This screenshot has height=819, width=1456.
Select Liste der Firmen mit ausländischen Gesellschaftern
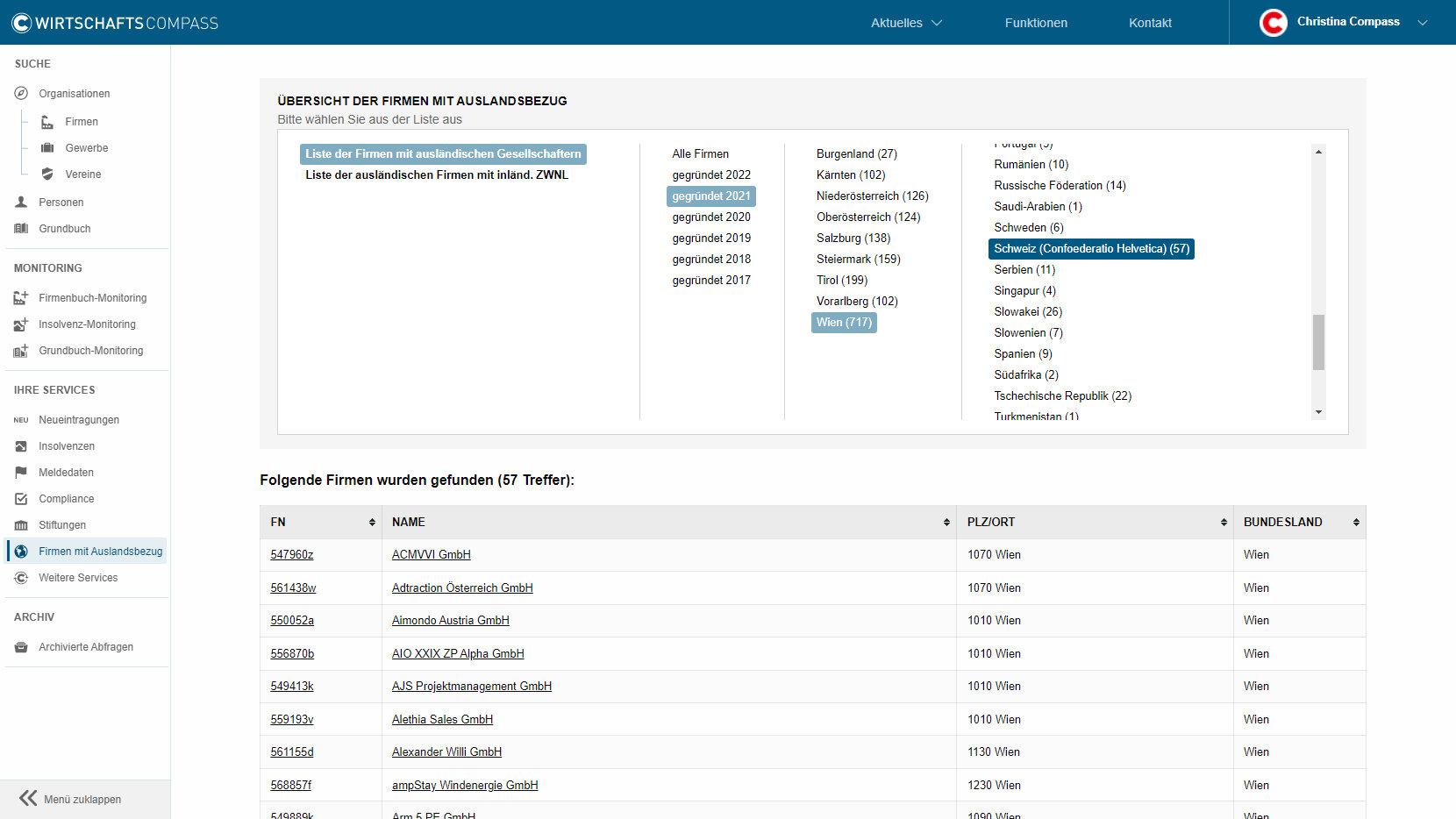tap(443, 153)
